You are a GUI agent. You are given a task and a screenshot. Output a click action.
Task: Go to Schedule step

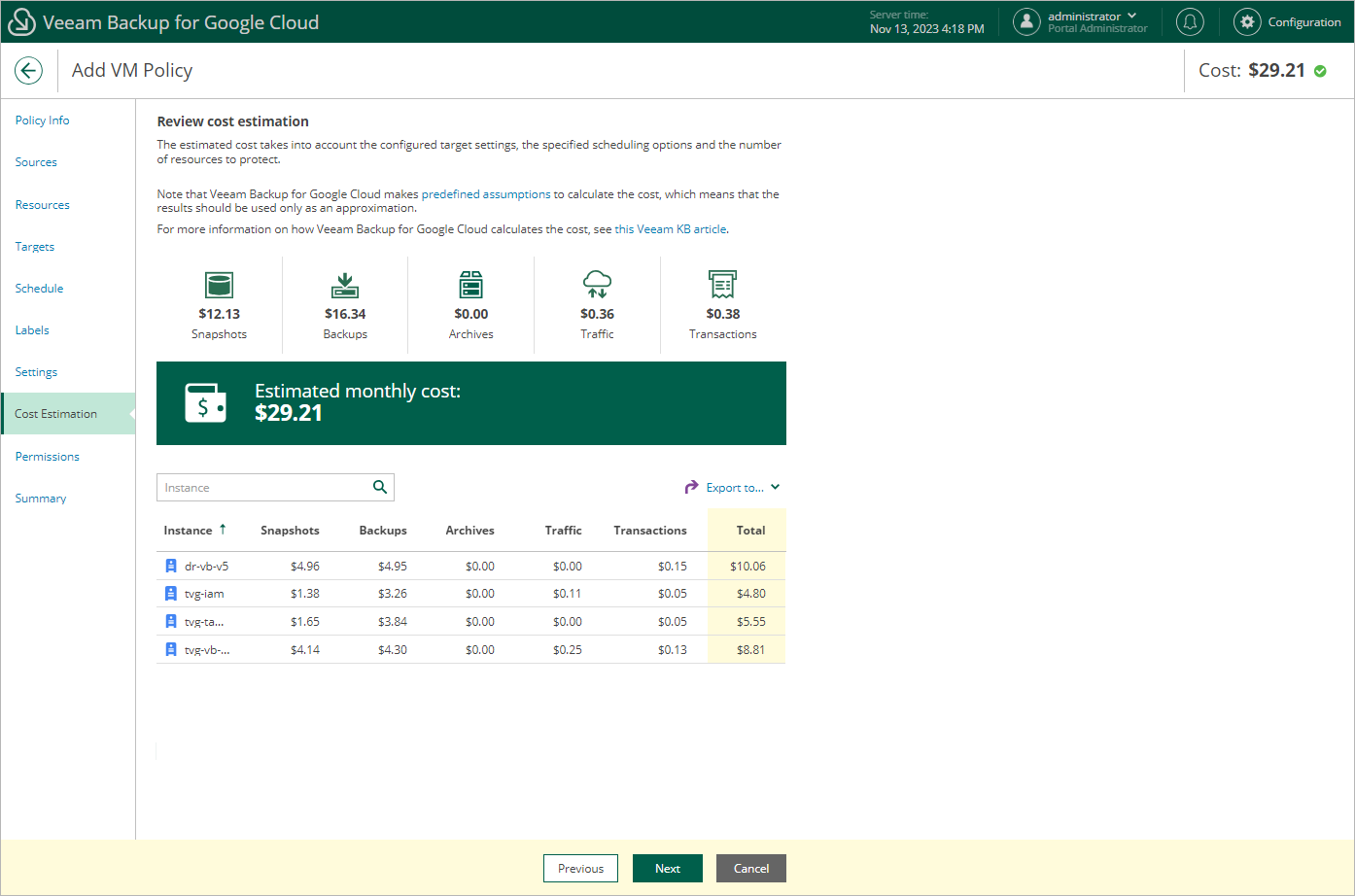click(39, 289)
